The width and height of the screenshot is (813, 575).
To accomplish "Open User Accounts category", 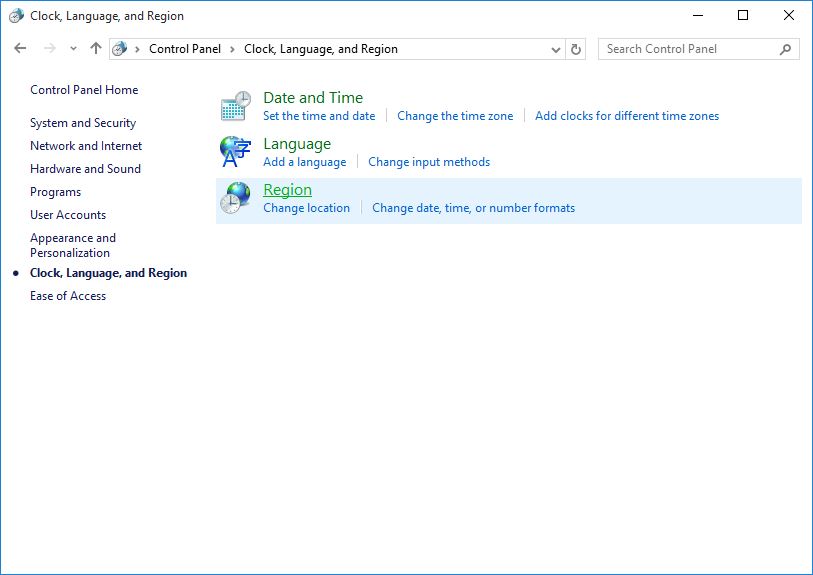I will point(68,215).
